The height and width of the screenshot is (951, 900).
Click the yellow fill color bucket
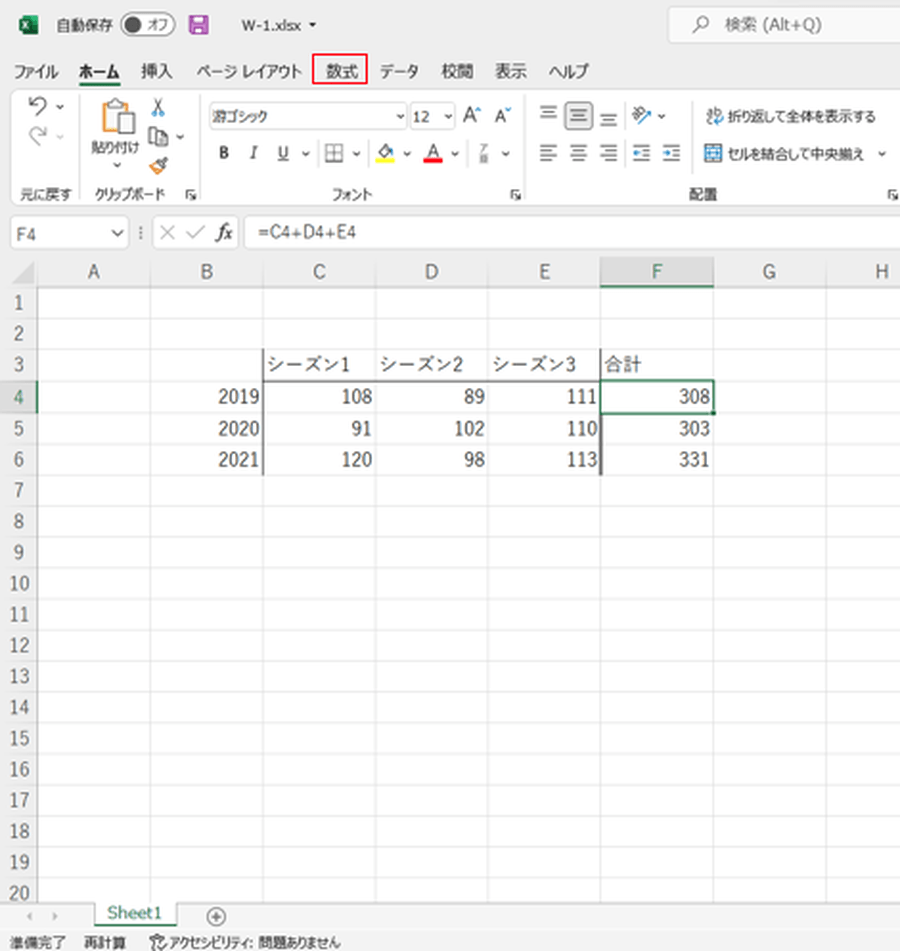(385, 153)
